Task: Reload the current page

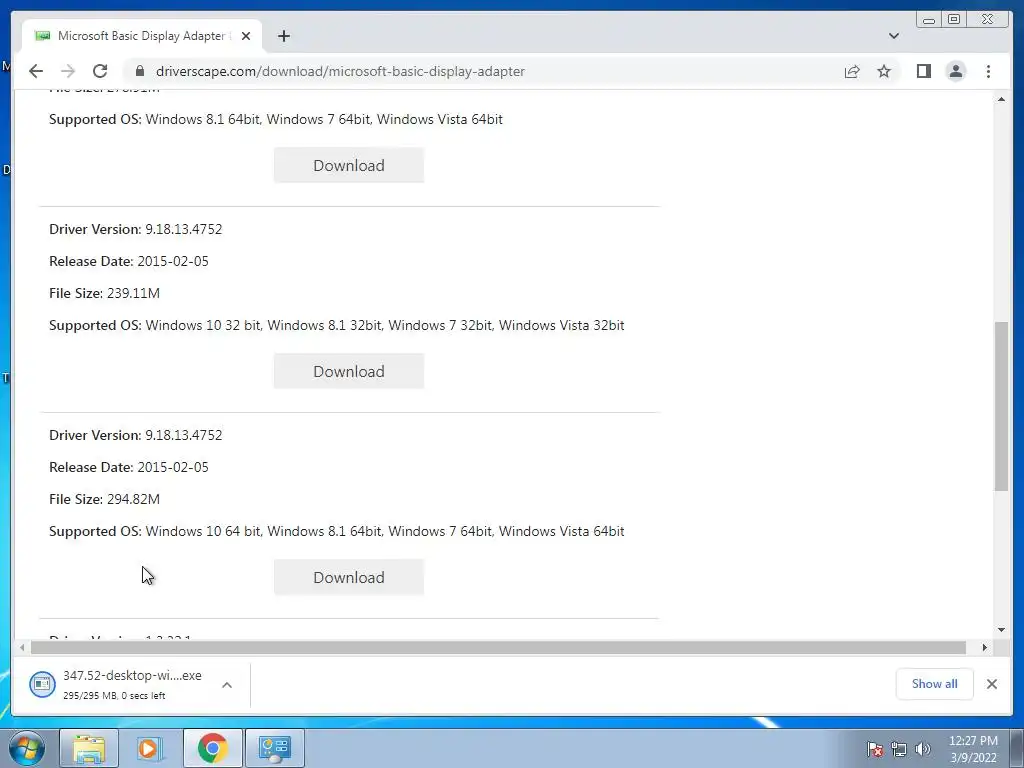Action: click(x=100, y=71)
